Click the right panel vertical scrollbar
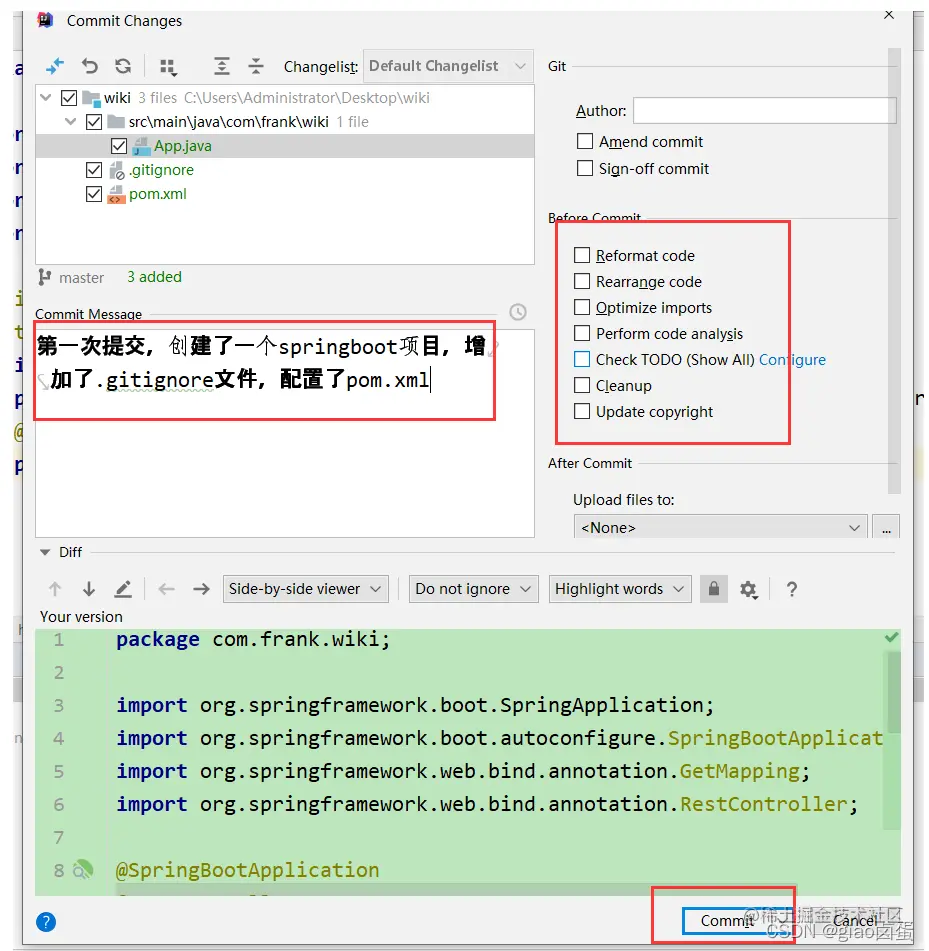The height and width of the screenshot is (951, 929). point(894,271)
